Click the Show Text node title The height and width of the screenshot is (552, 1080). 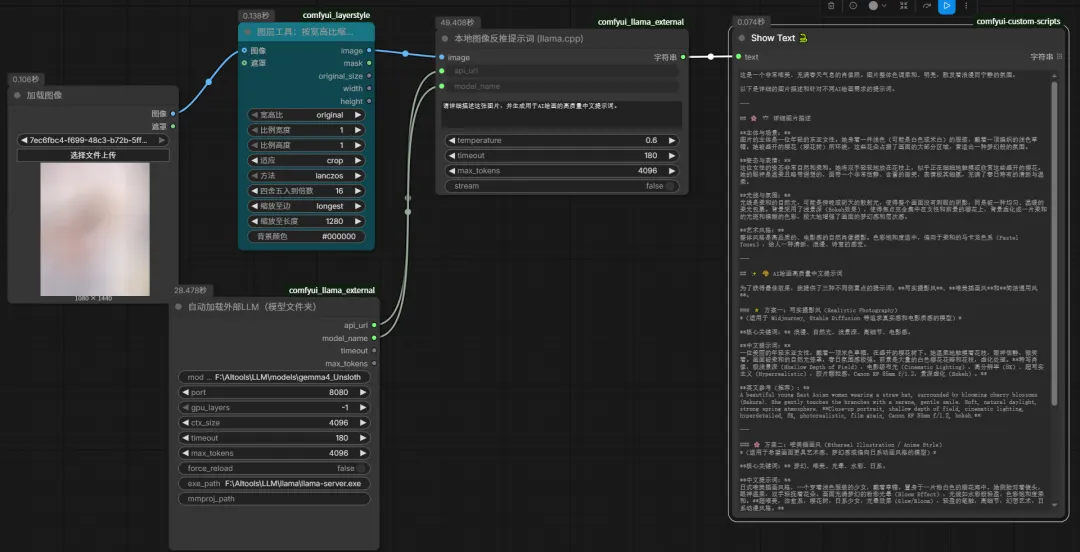(773, 39)
